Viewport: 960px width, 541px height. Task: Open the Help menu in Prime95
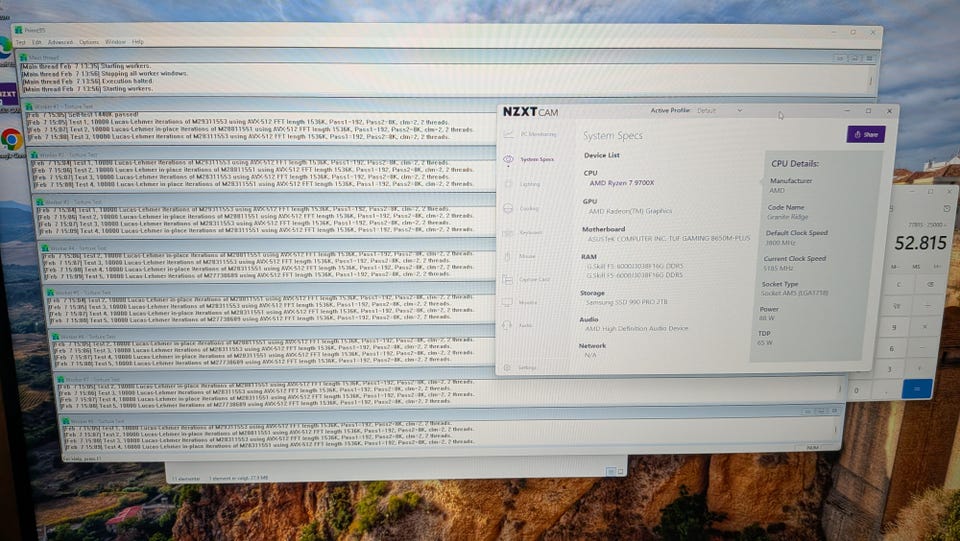point(138,42)
